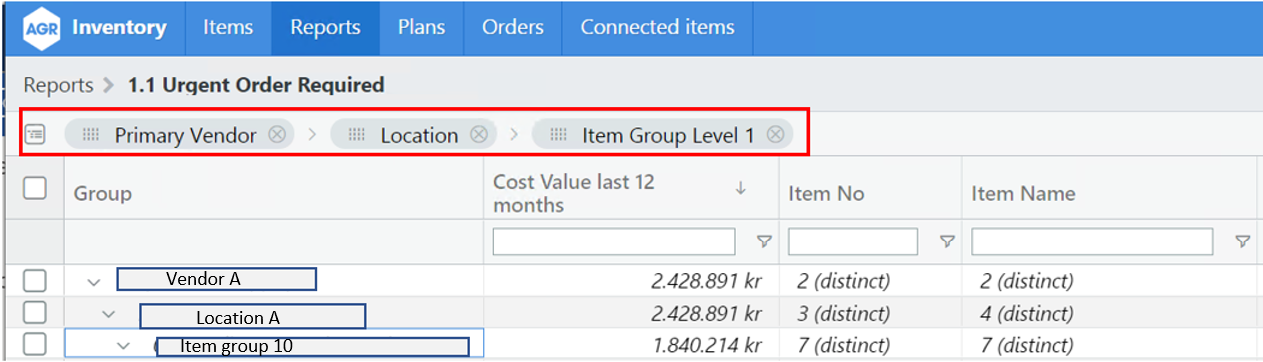Switch to the Connected items tab
Screen dimensions: 1263x362
click(x=657, y=28)
